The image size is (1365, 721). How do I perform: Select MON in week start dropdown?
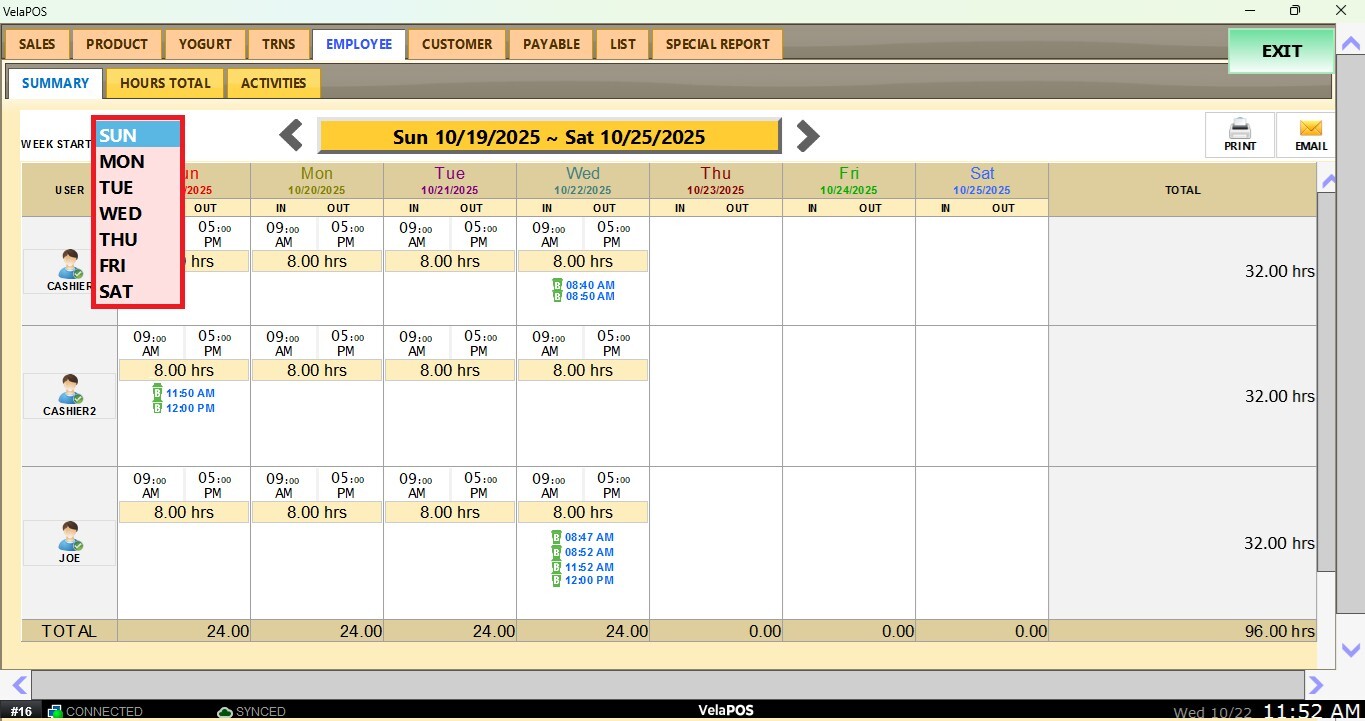122,162
